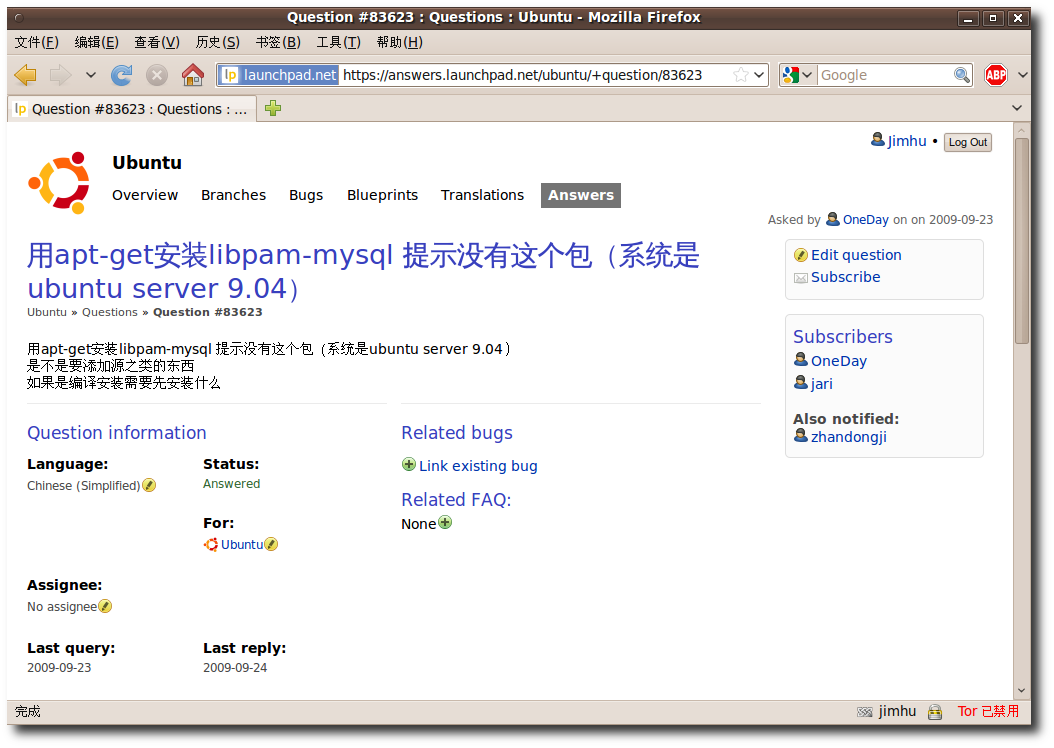Image resolution: width=1054 pixels, height=748 pixels.
Task: Click the Edit question link
Action: tap(856, 255)
